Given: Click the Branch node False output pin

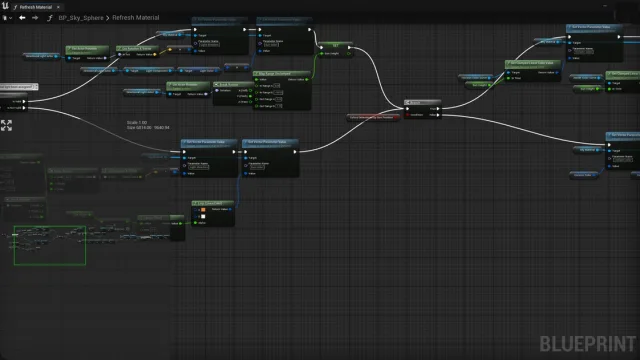Looking at the screenshot, I should [x=438, y=115].
